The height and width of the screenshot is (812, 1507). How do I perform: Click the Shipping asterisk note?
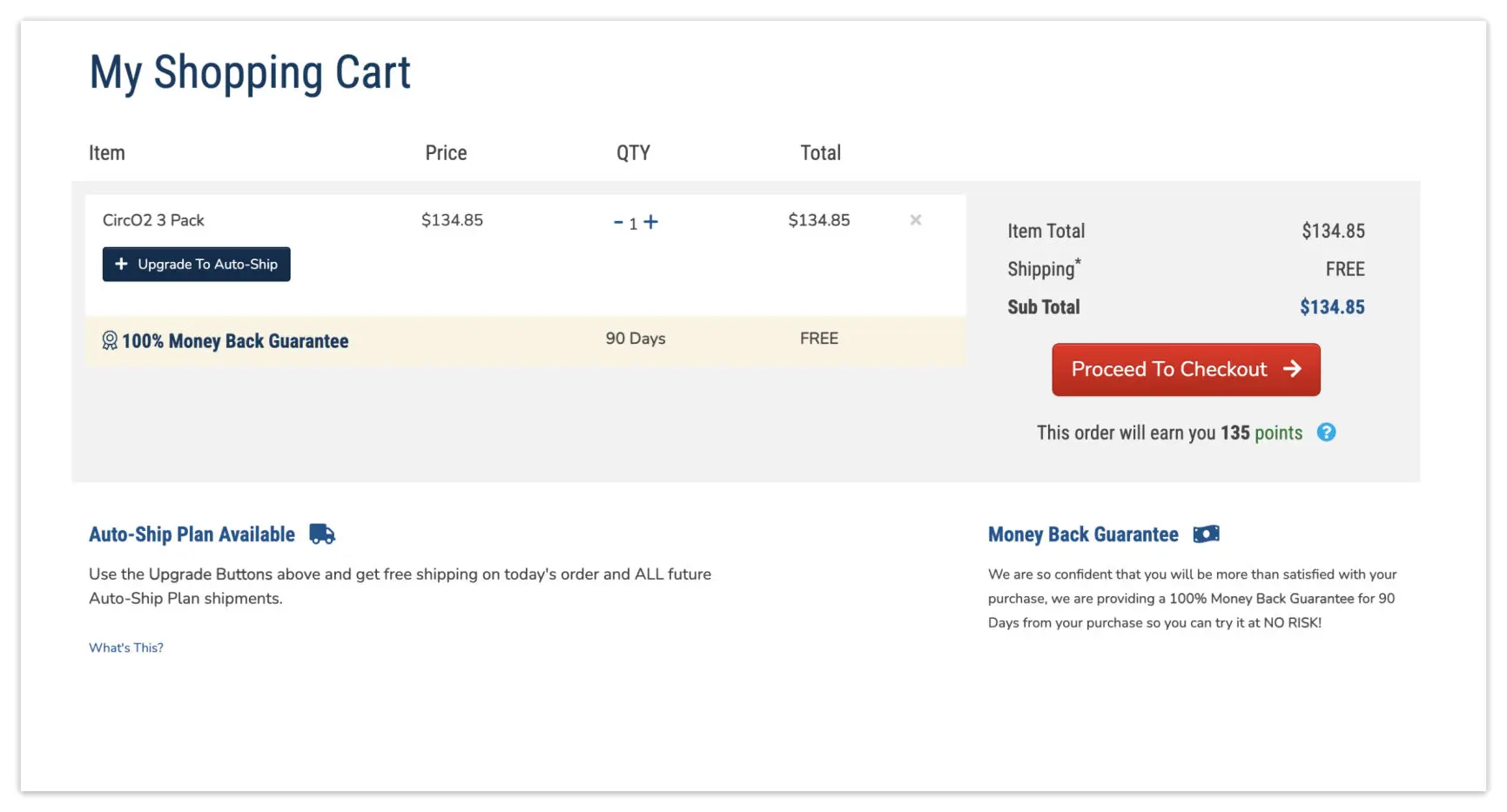pos(1077,262)
